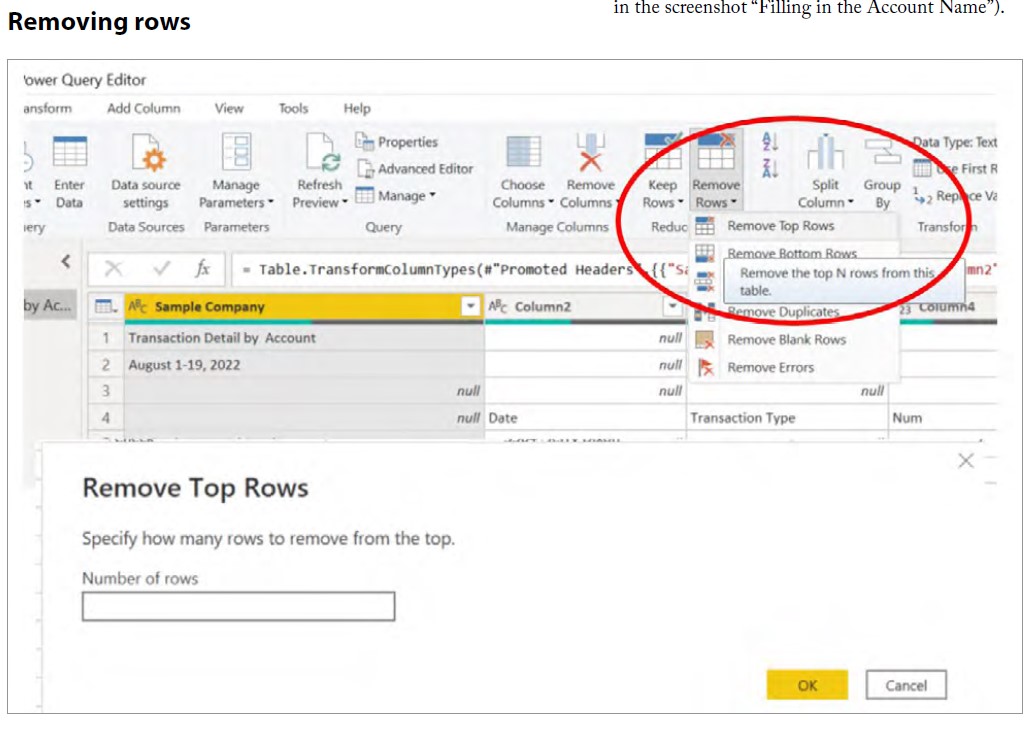Click into the formula bar text
1033x730 pixels.
(x=461, y=269)
